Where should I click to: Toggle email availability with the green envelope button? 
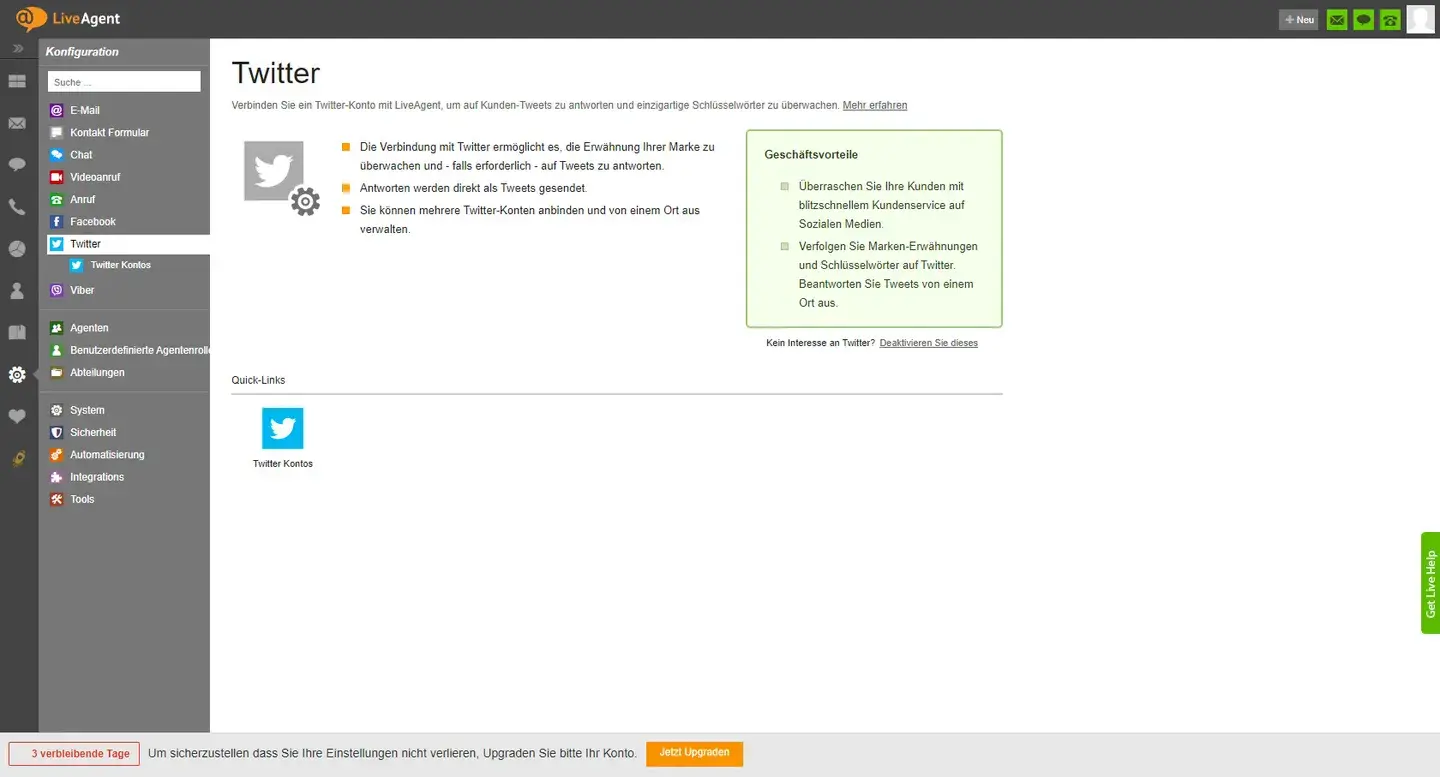point(1337,19)
